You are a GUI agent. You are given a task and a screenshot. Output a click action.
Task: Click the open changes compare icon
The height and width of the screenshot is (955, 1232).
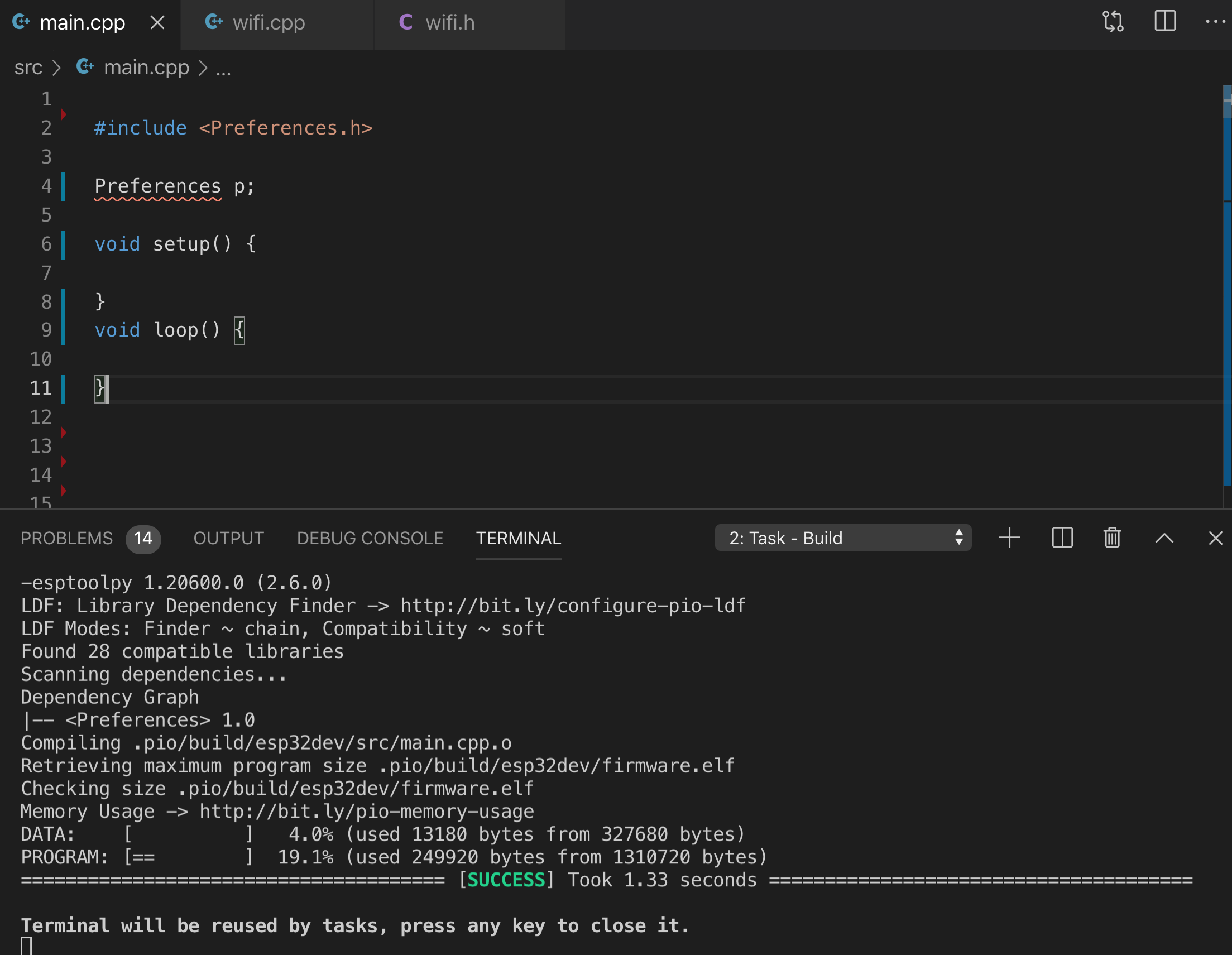[1113, 22]
